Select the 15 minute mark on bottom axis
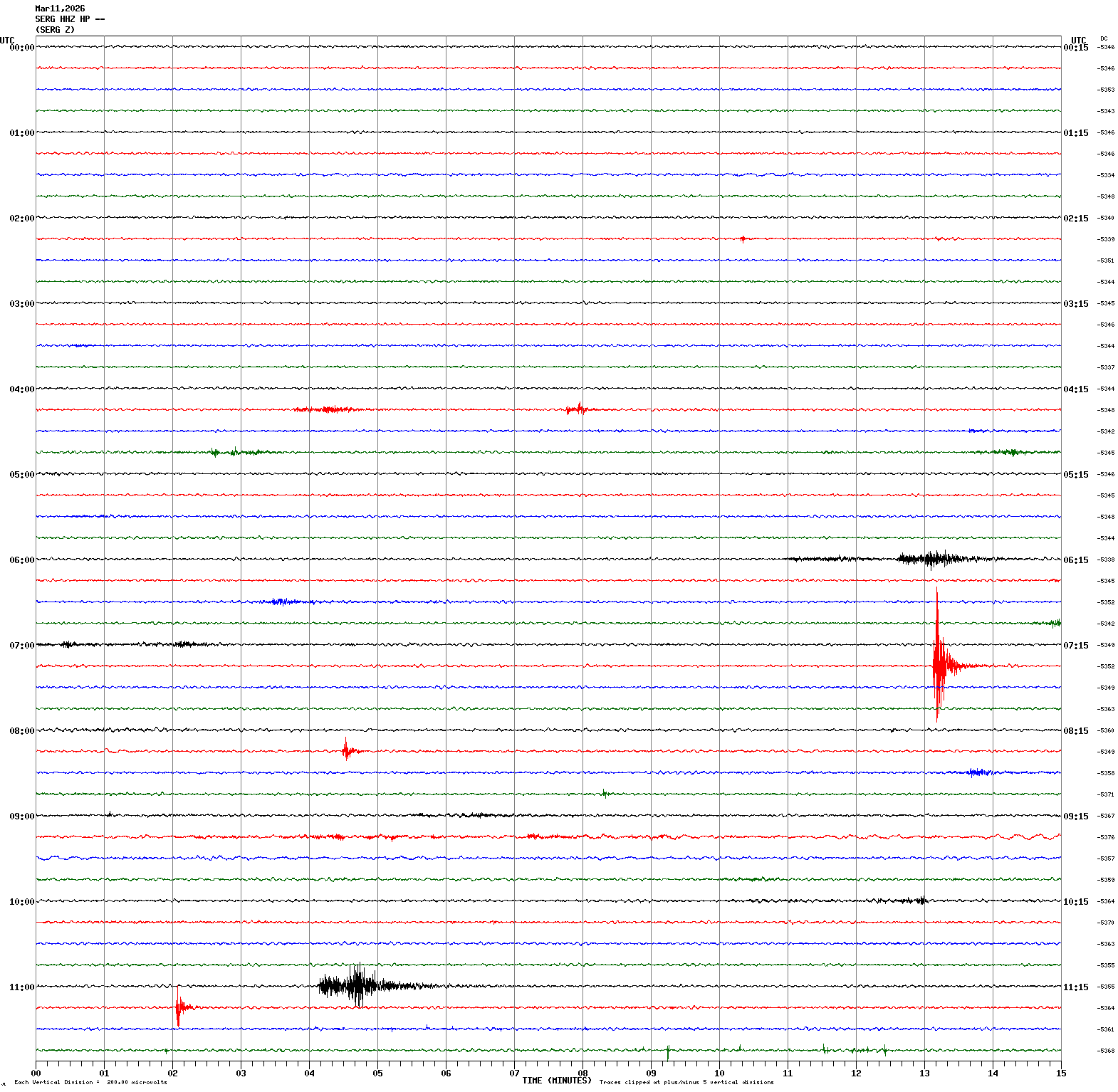Screen dimensions: 1118x1092 coord(1060,1073)
